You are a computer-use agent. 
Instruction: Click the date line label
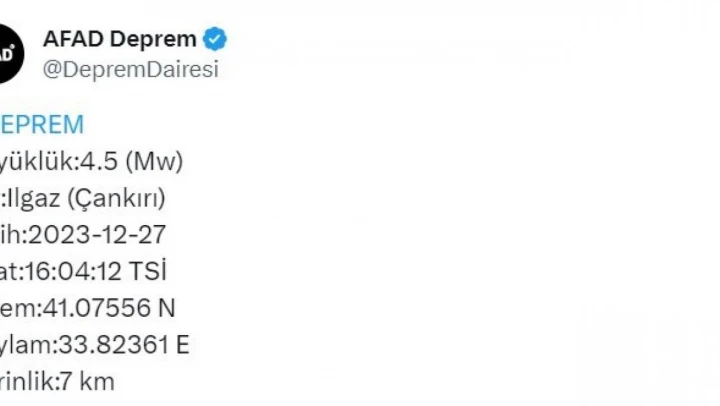pos(10,235)
